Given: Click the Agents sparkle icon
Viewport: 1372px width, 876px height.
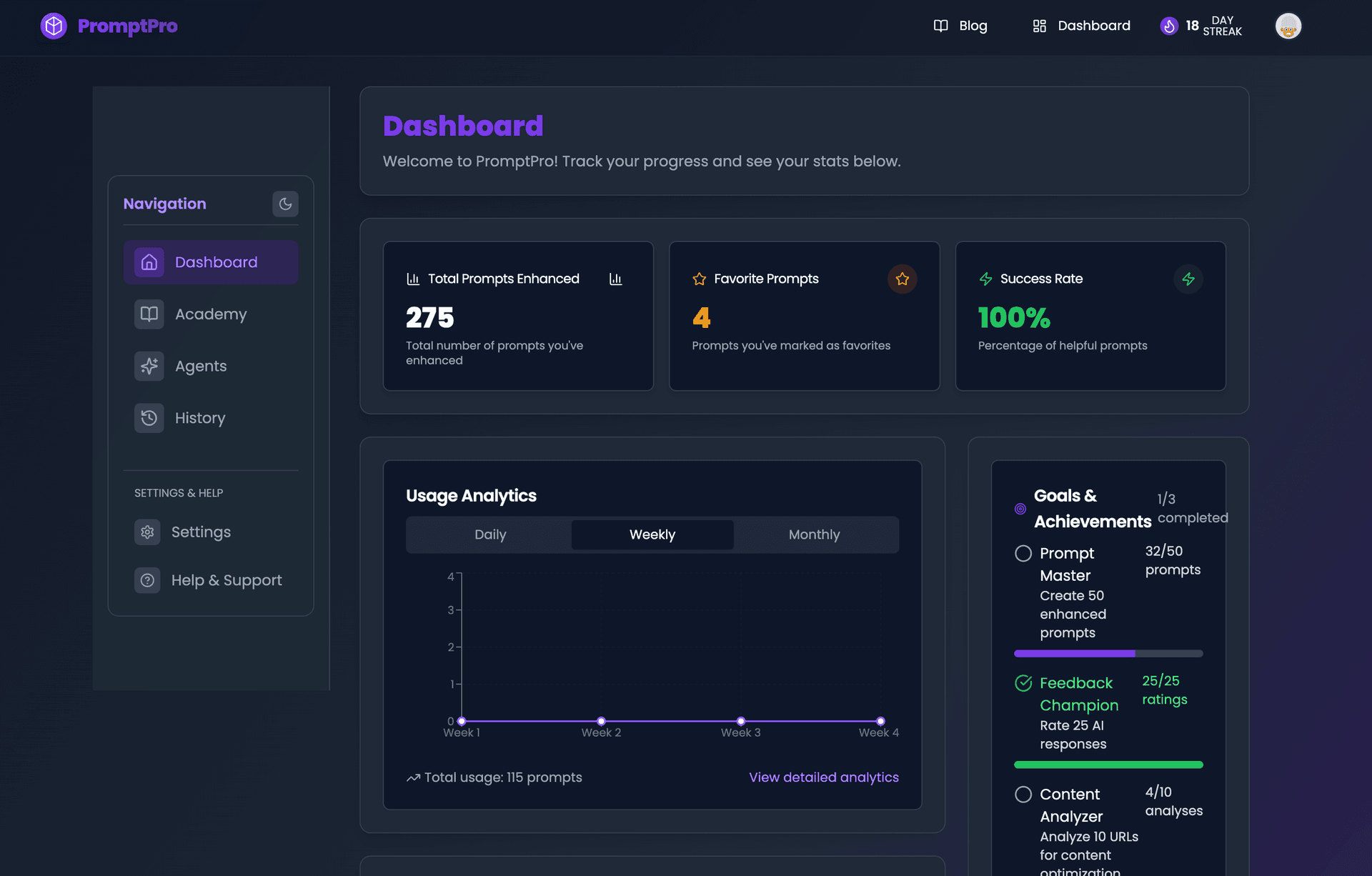Looking at the screenshot, I should [x=149, y=366].
